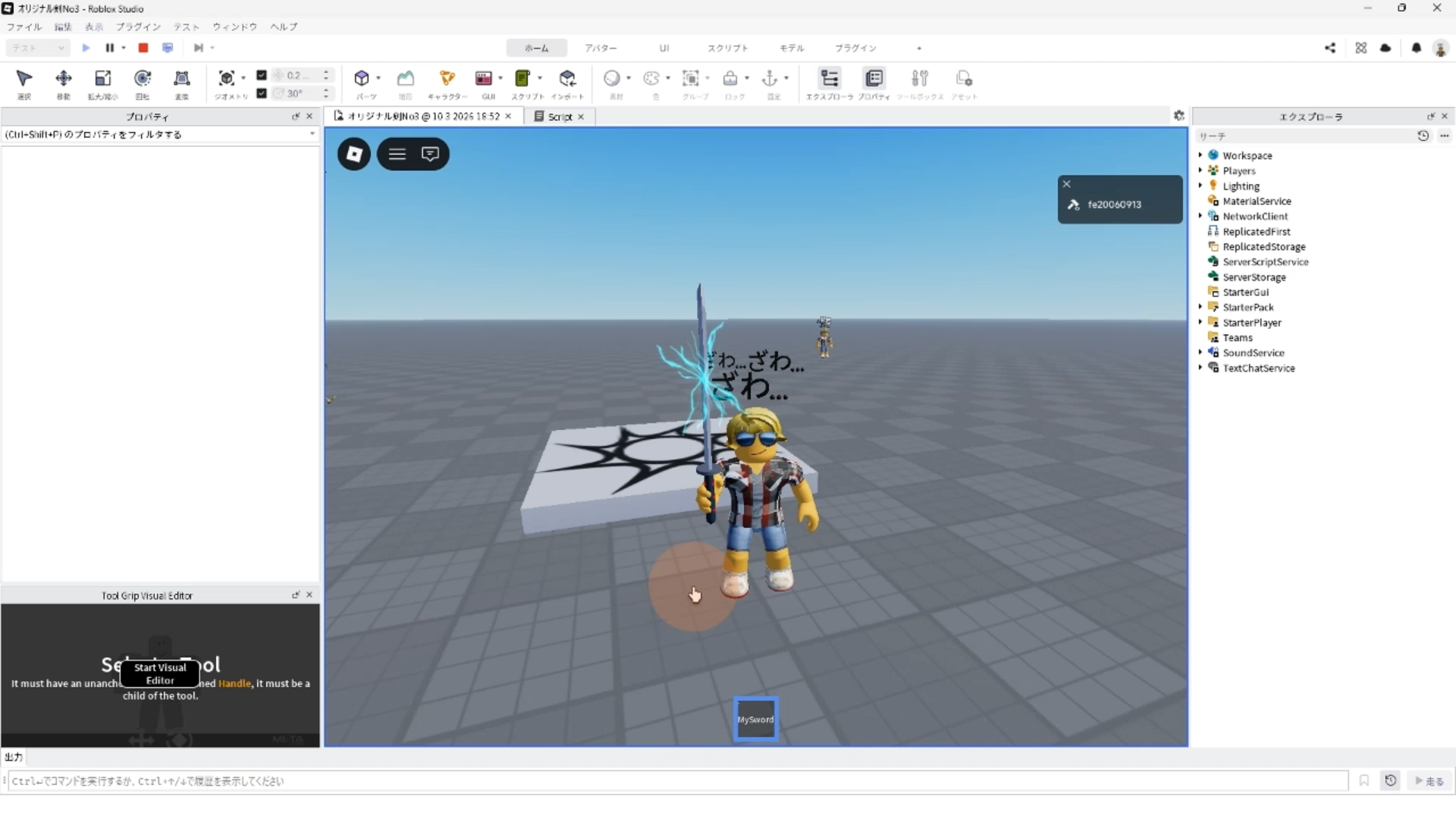The image size is (1456, 819).
Task: Click Start Visual Editor button
Action: [x=160, y=673]
